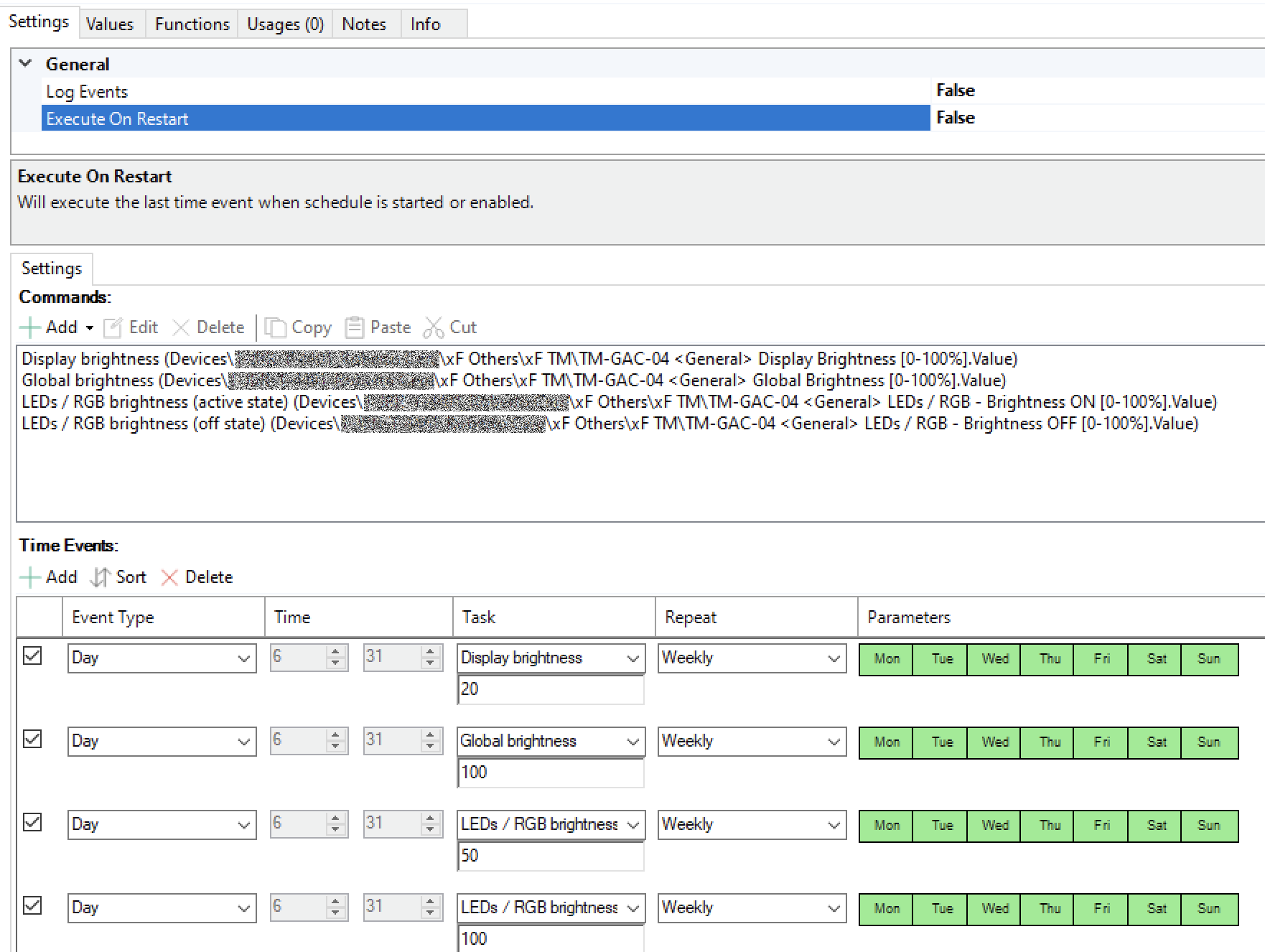The image size is (1265, 952).
Task: Select the Global brightness command line
Action: [513, 381]
